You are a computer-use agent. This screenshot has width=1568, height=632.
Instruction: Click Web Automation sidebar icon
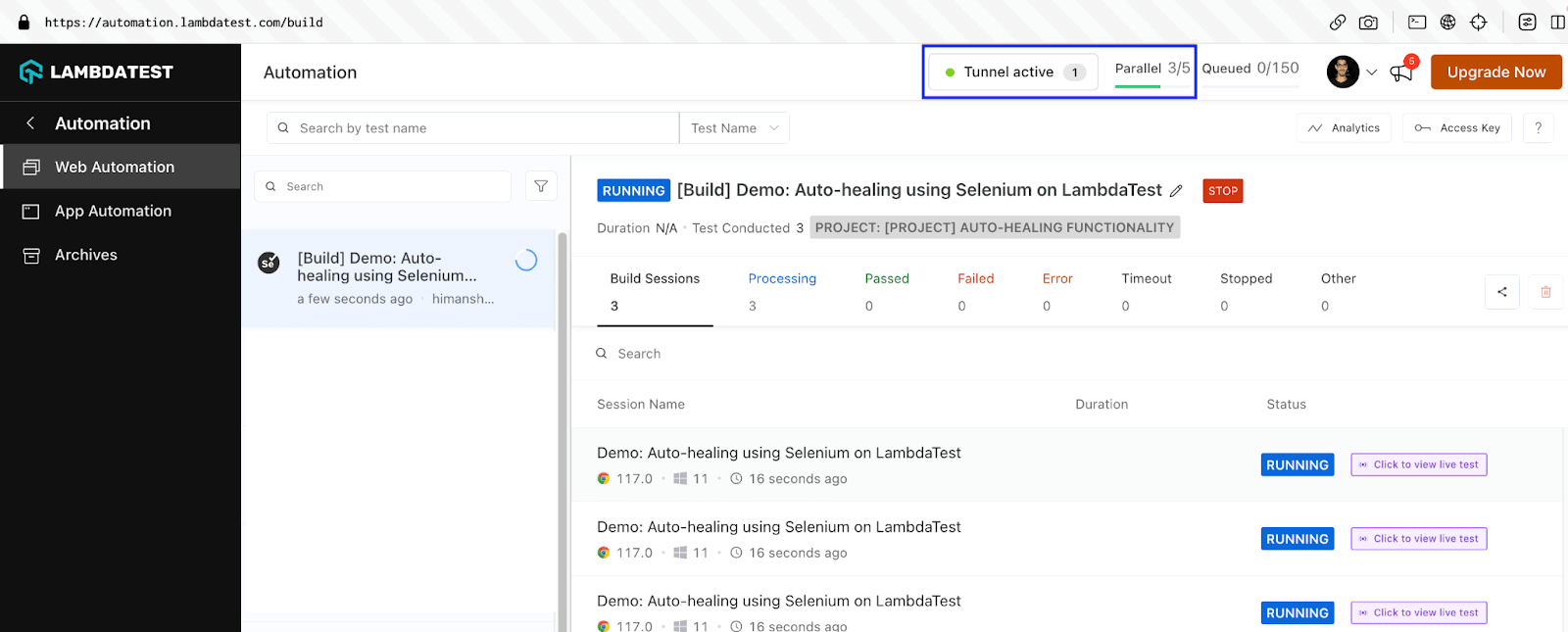31,168
